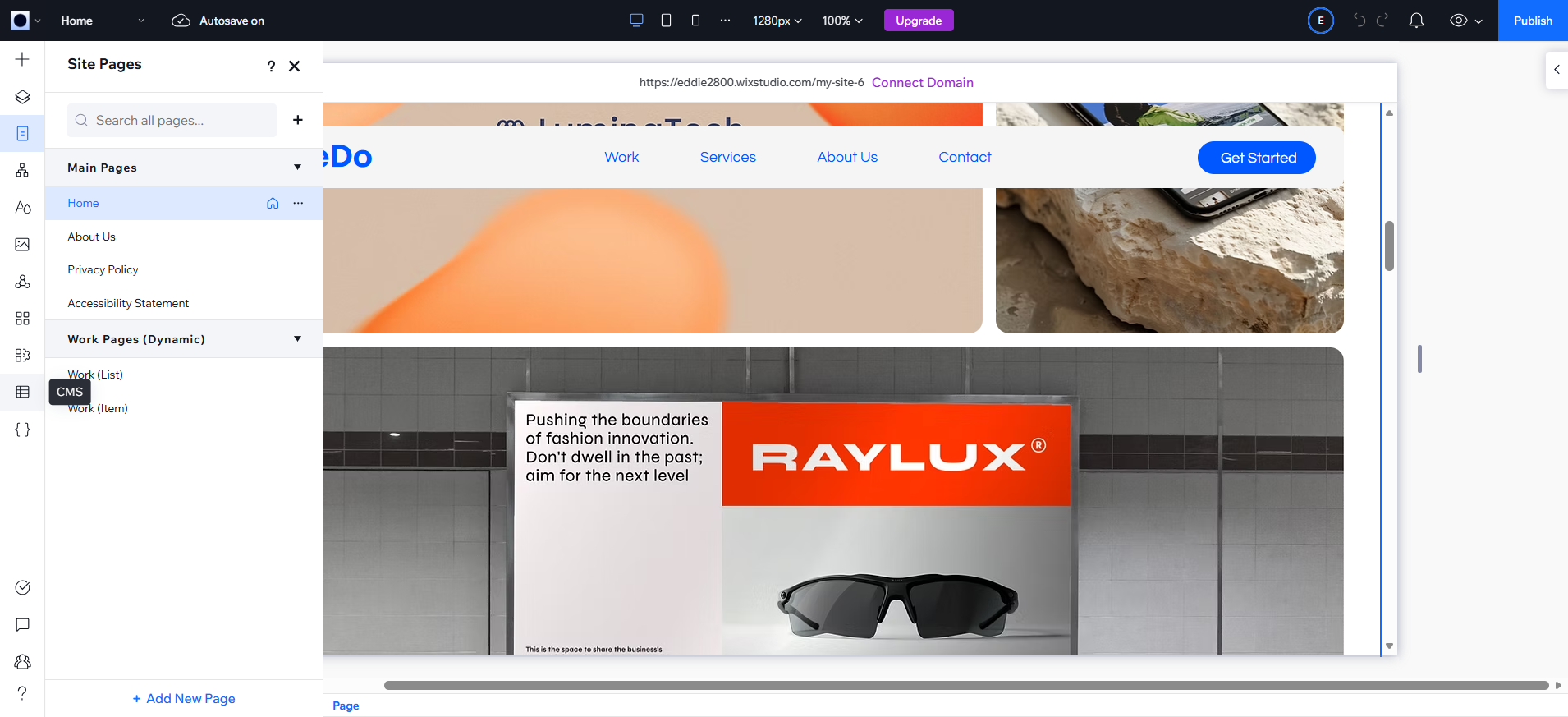Viewport: 1568px width, 717px height.
Task: Click the Autosave on cloud indicator
Action: coord(218,21)
